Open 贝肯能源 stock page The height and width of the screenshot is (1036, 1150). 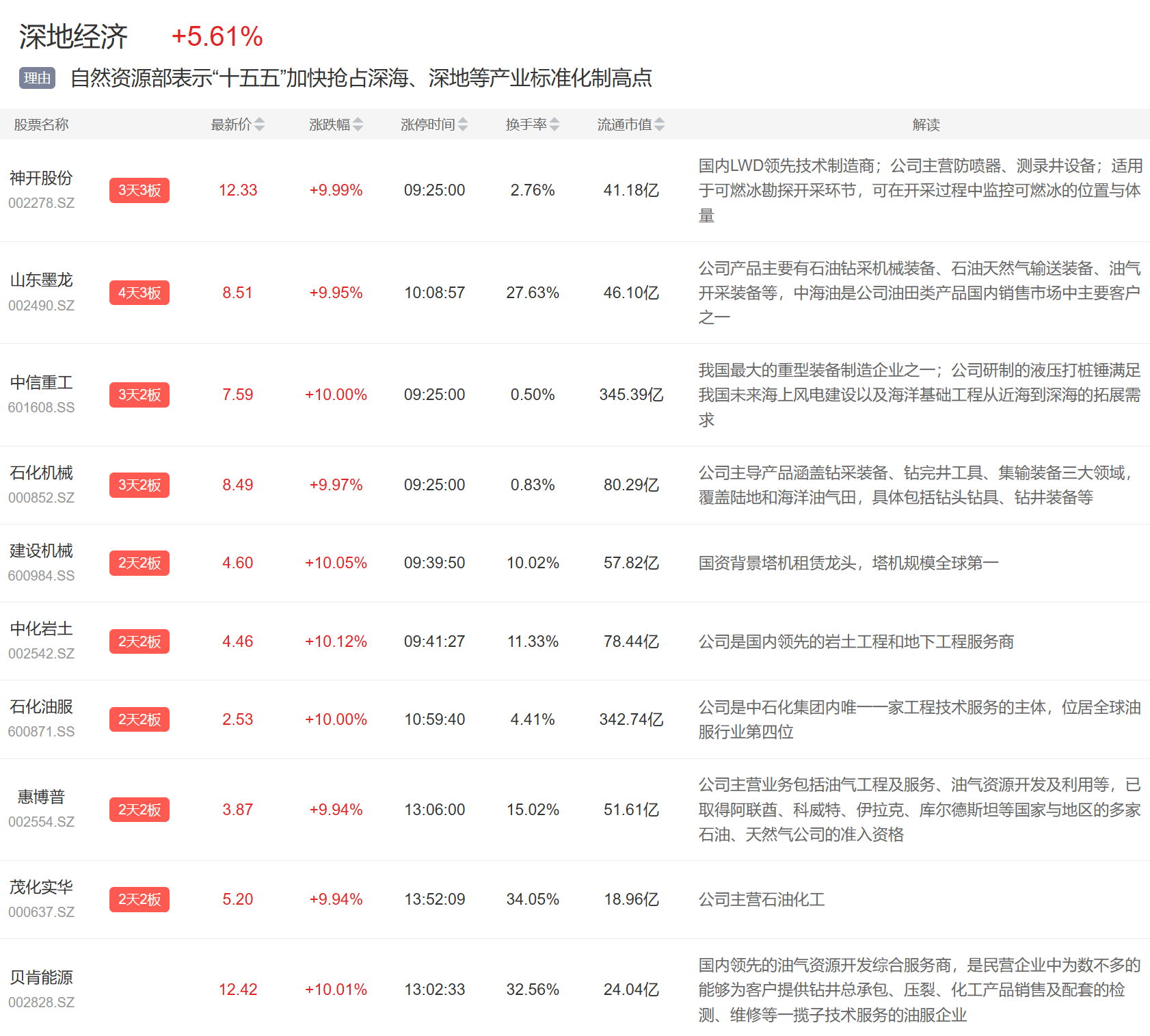[x=41, y=978]
